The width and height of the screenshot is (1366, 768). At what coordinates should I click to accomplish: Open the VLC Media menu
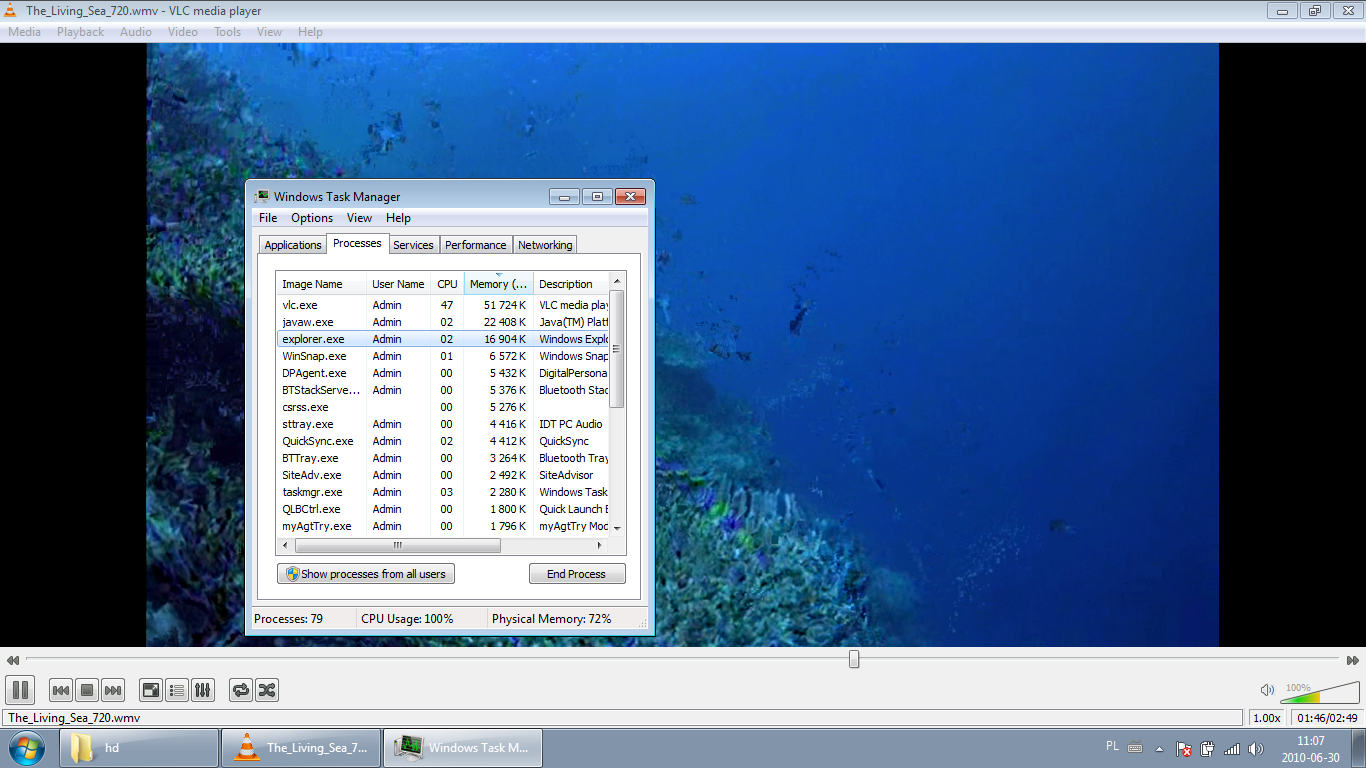25,32
